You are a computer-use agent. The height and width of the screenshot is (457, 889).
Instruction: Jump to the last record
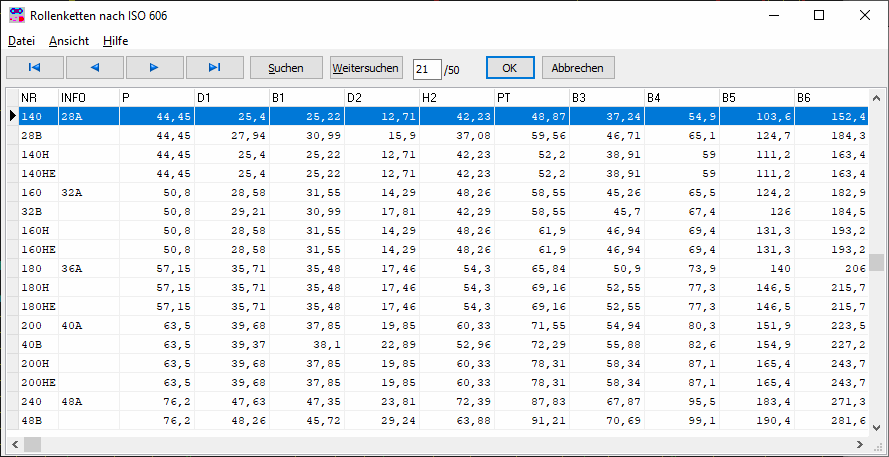click(x=215, y=68)
